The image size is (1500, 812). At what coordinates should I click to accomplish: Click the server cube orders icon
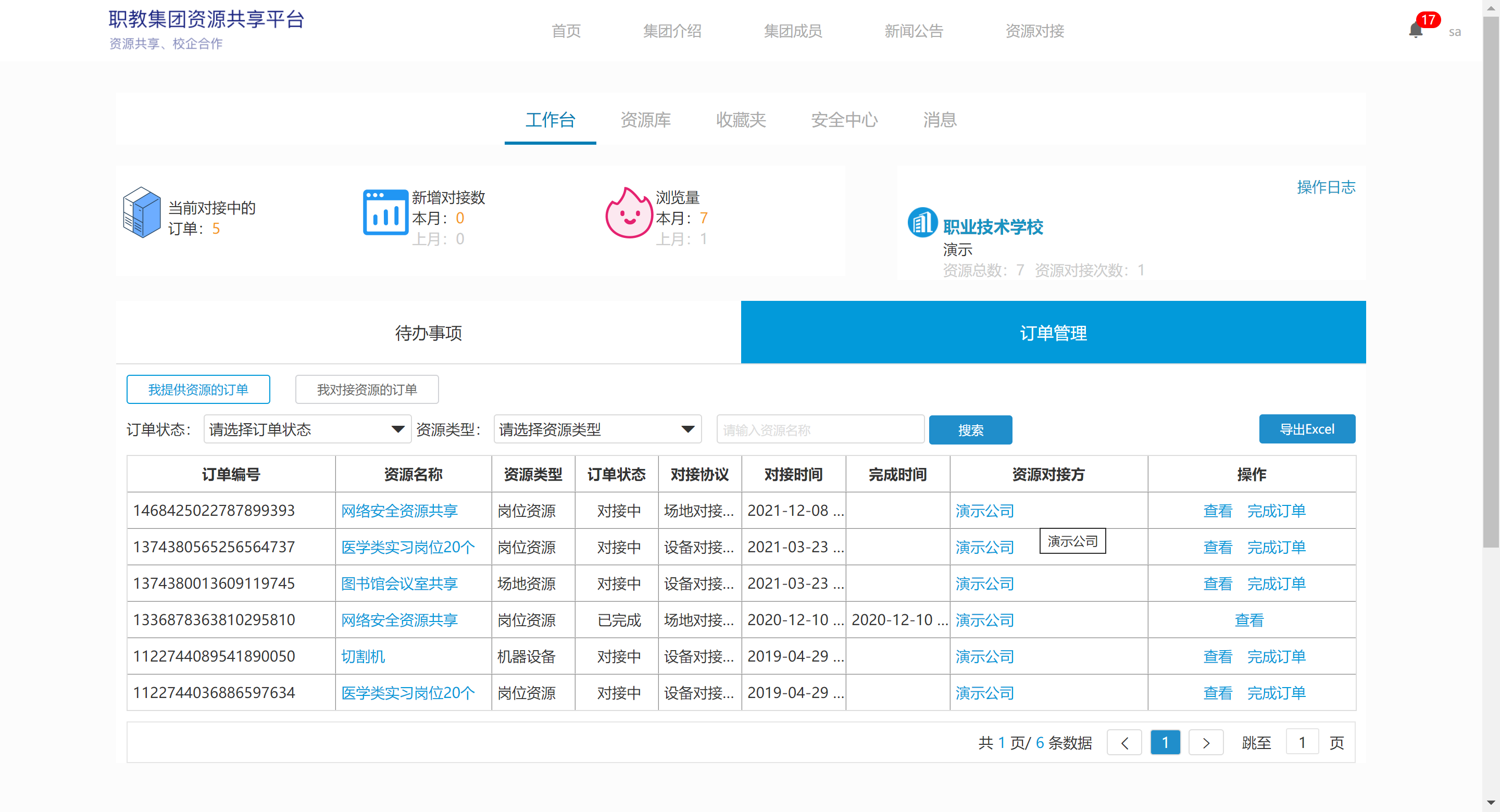pyautogui.click(x=142, y=212)
